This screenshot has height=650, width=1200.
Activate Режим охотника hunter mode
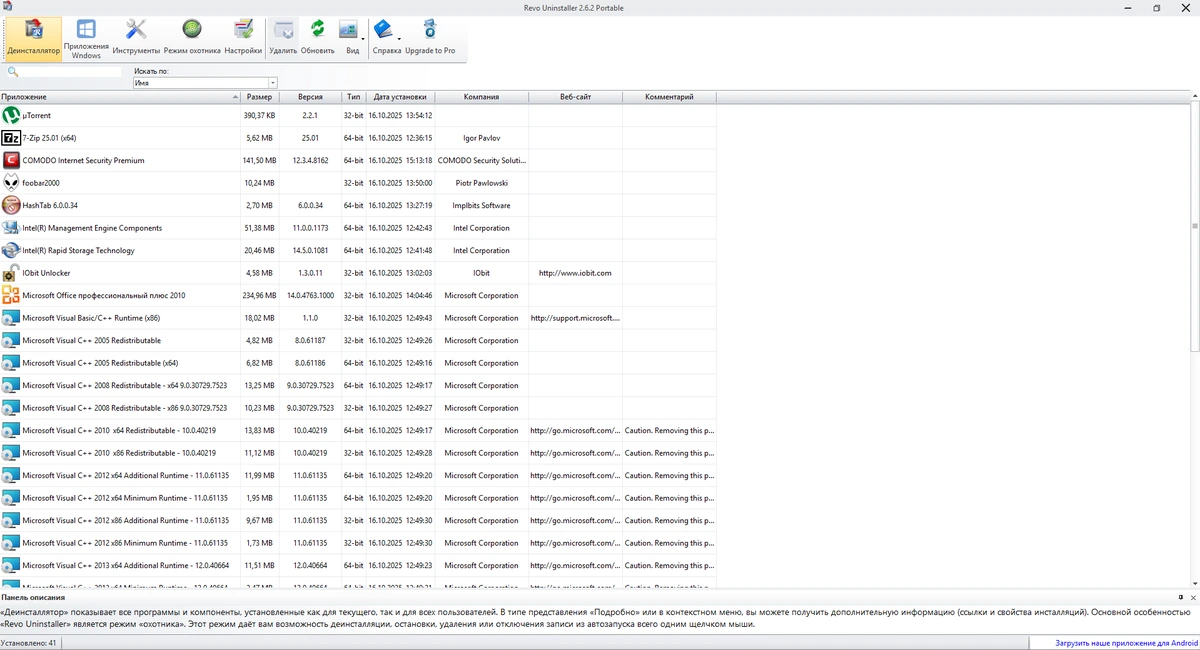click(192, 38)
